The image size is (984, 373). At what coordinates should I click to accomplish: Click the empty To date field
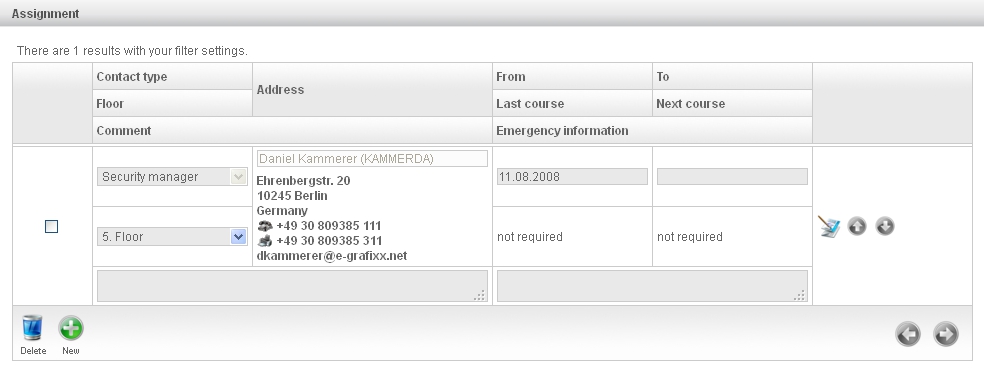(x=732, y=177)
